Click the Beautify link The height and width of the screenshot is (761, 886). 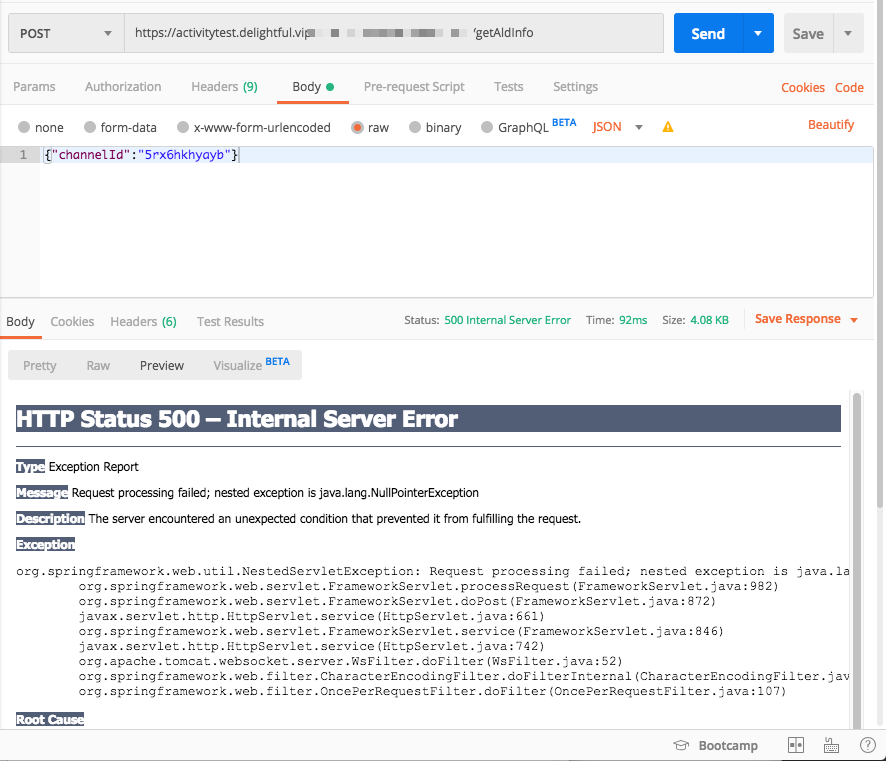click(x=831, y=125)
